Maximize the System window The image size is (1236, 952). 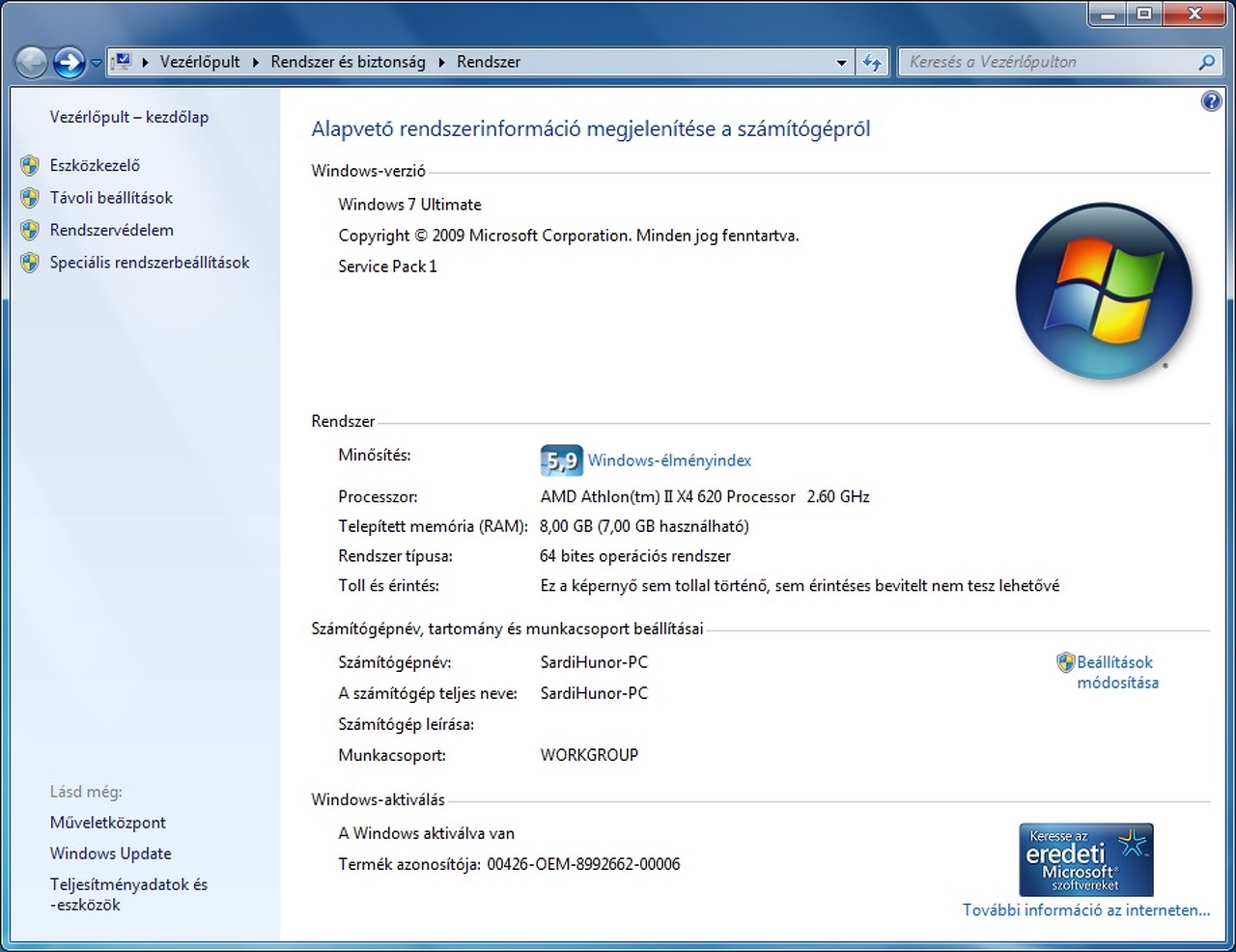1144,14
